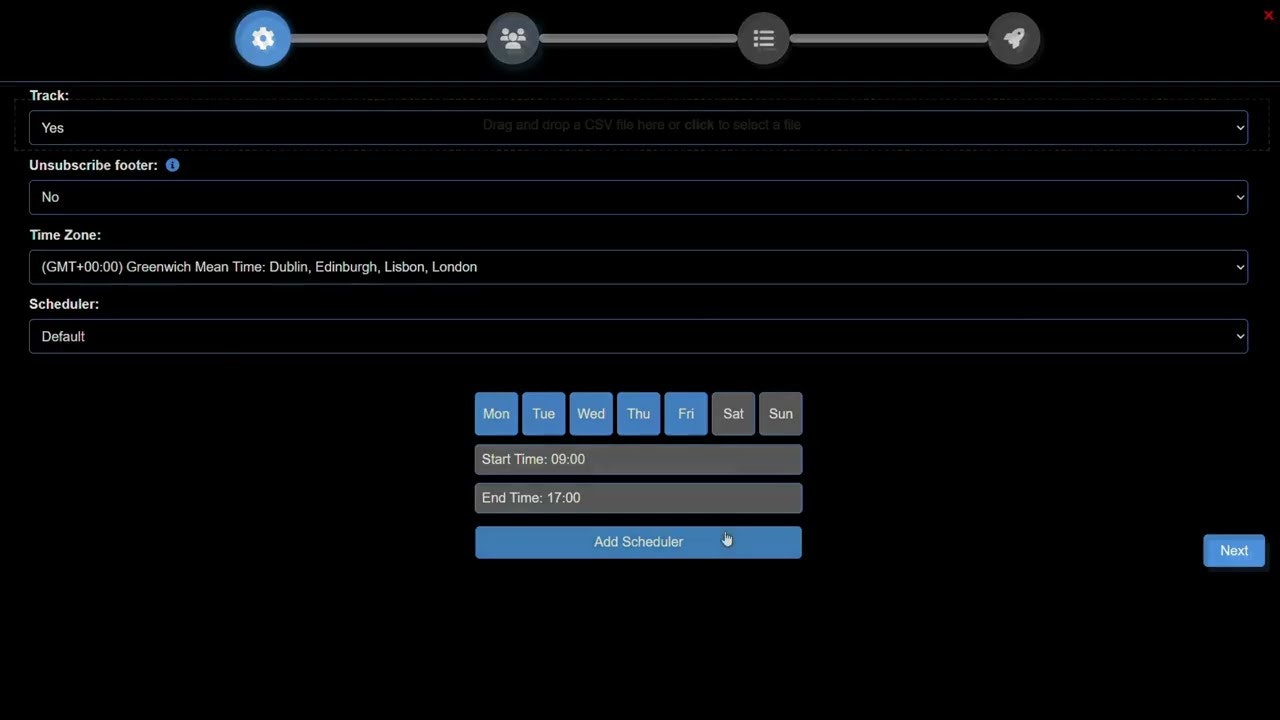Open the Time Zone dropdown
The width and height of the screenshot is (1280, 720).
tap(639, 267)
